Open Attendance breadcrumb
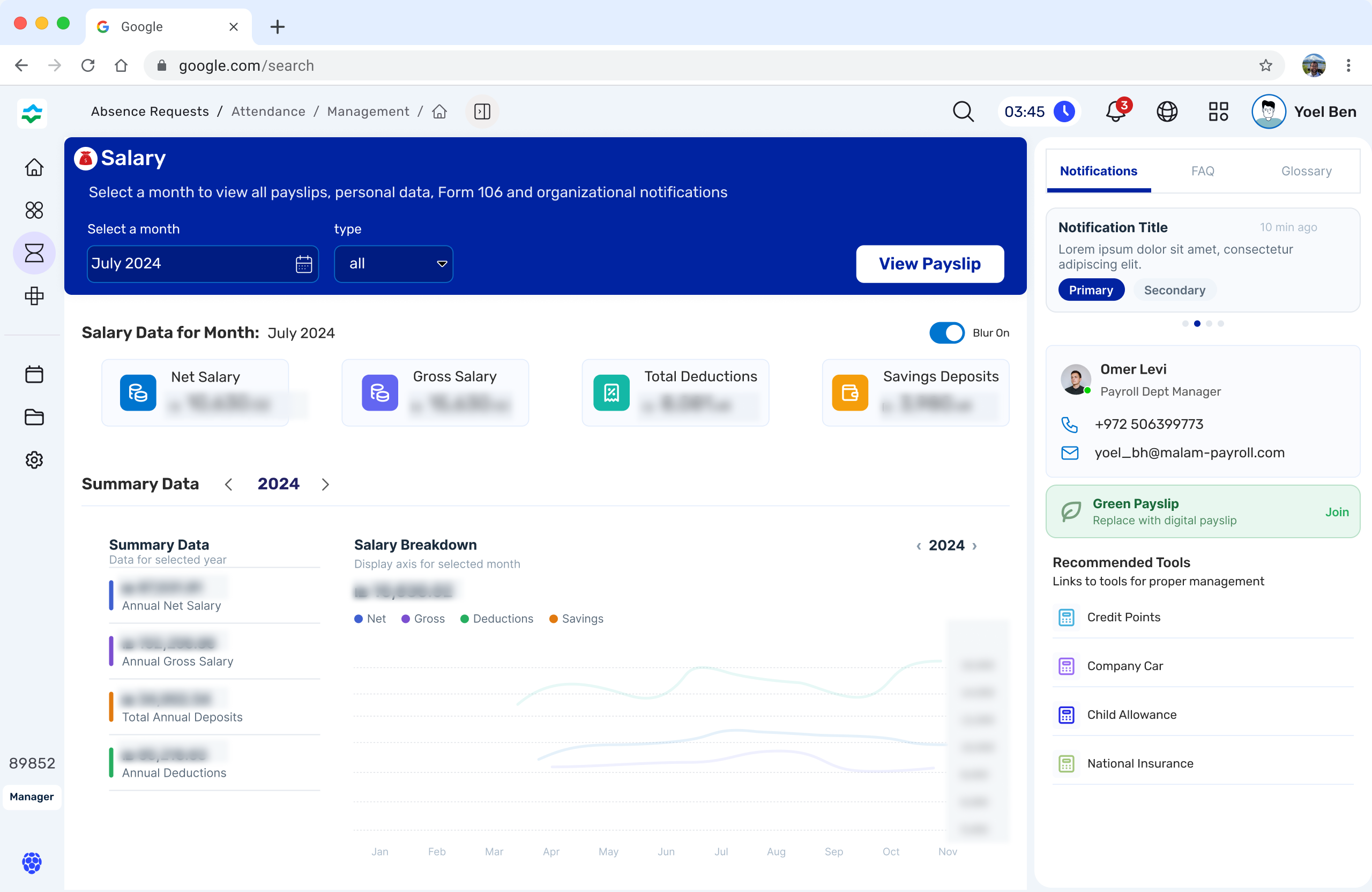Image resolution: width=1372 pixels, height=892 pixels. 268,111
